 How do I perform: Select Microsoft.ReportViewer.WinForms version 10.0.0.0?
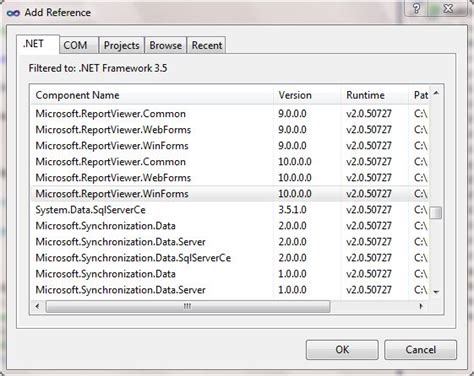tap(230, 194)
